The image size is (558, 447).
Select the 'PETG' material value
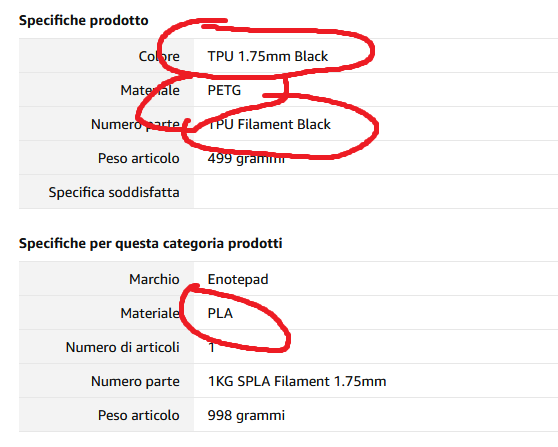224,90
